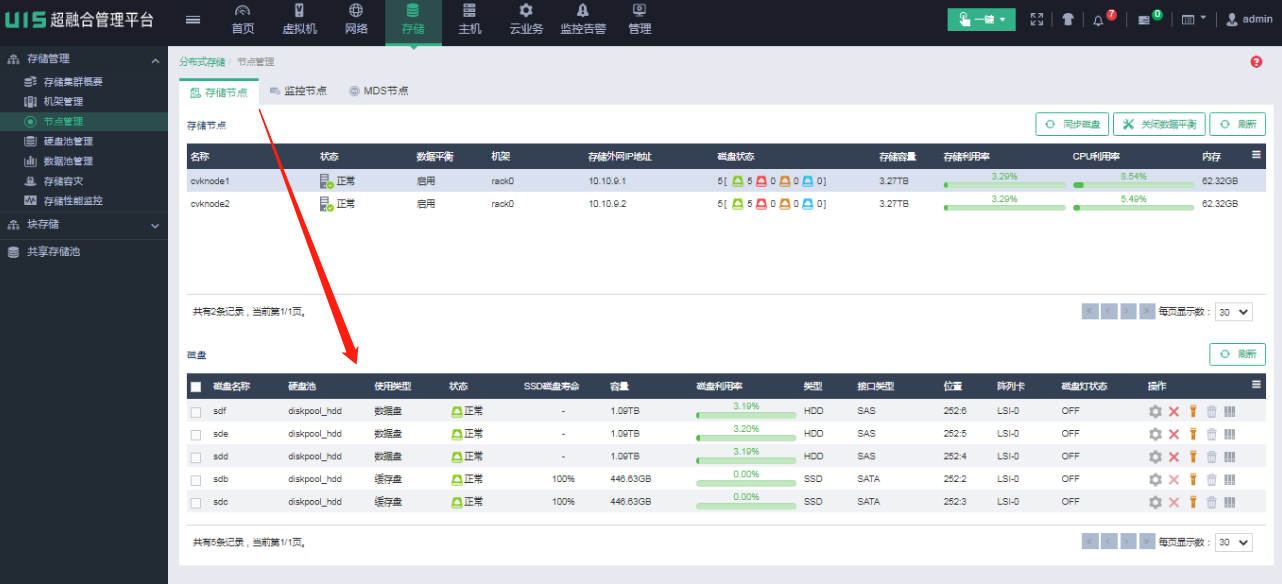The width and height of the screenshot is (1282, 584).
Task: Tick the checkbox for disk sdc
Action: coord(196,503)
